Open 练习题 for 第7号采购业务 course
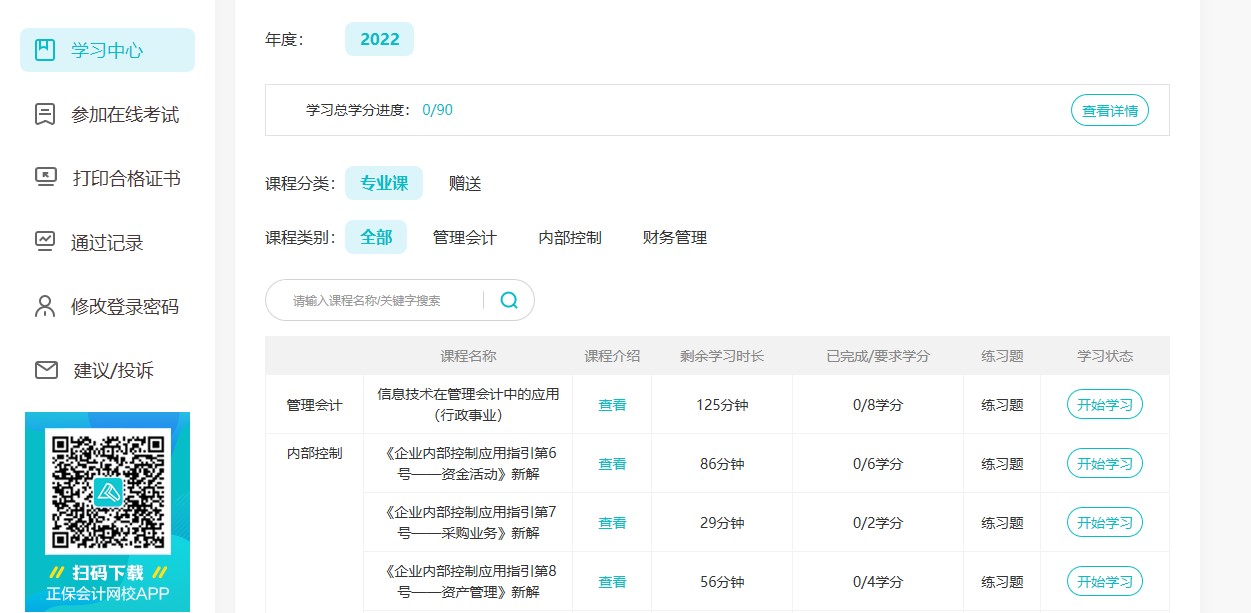1251x613 pixels. click(x=1002, y=523)
